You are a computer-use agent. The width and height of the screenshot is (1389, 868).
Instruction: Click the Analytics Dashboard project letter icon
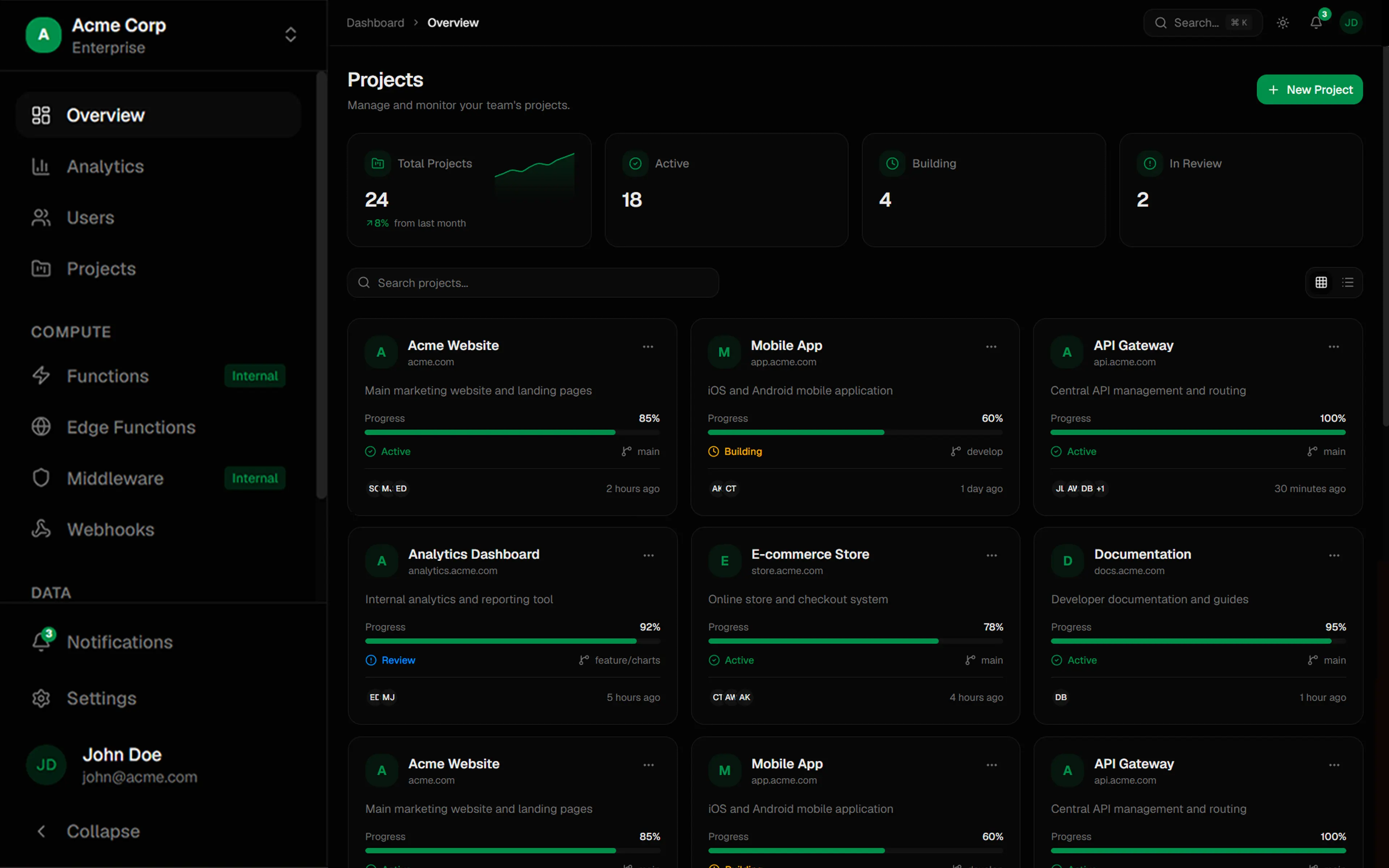tap(382, 561)
